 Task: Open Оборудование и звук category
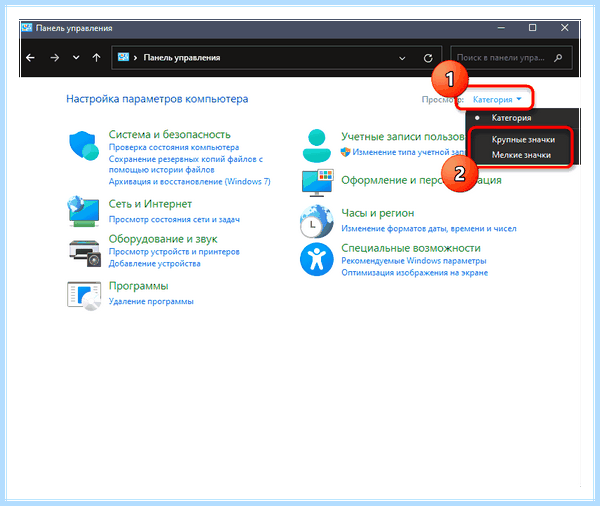coord(163,239)
